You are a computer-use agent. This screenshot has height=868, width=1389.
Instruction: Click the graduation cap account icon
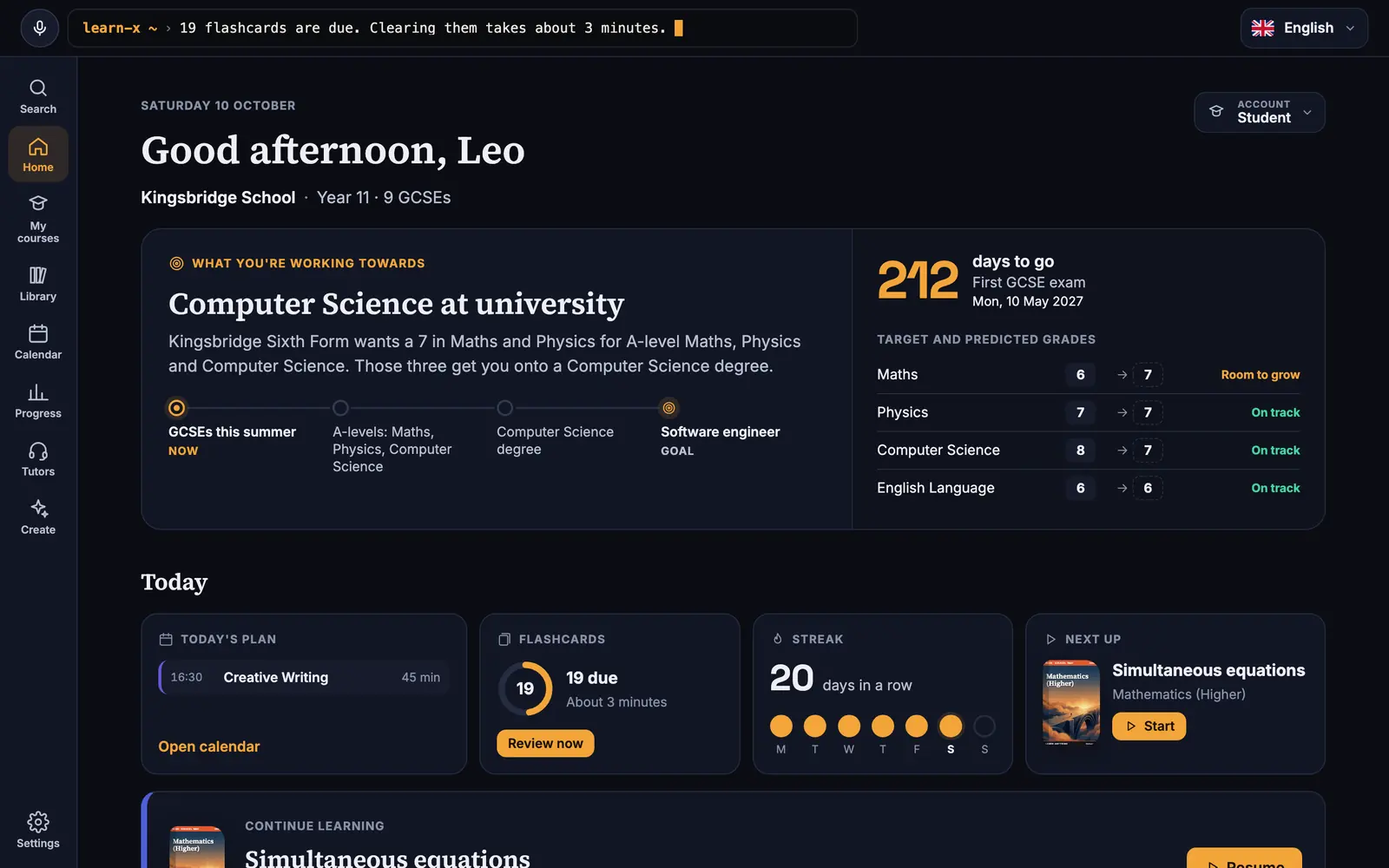coord(1216,112)
